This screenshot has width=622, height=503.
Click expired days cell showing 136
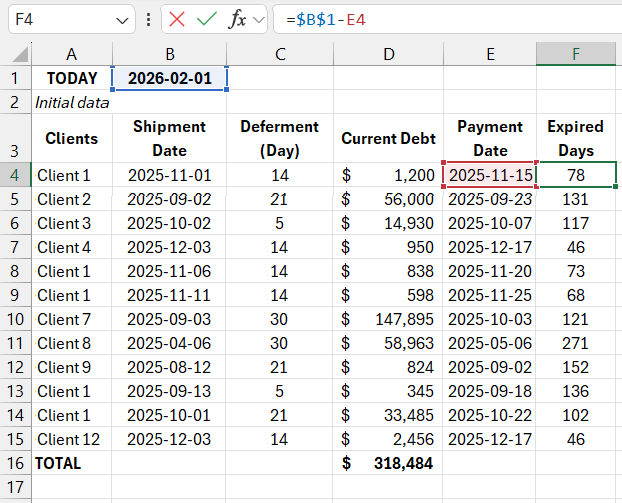tap(576, 391)
